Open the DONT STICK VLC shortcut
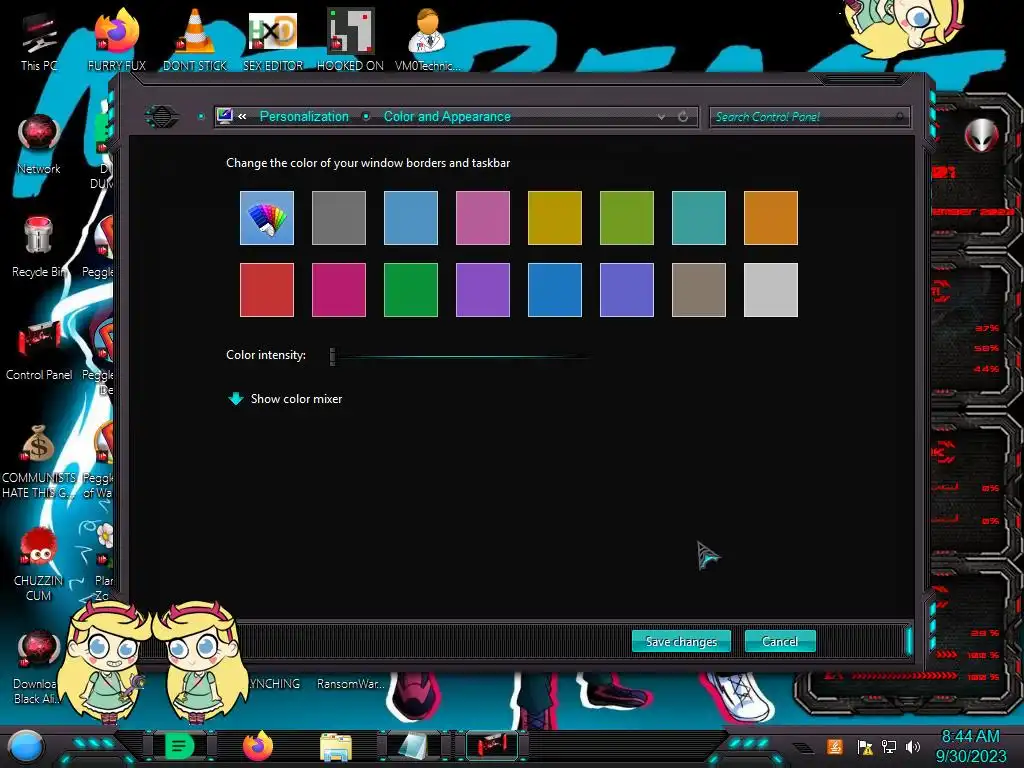Screen dimensions: 1024x768 (195, 40)
